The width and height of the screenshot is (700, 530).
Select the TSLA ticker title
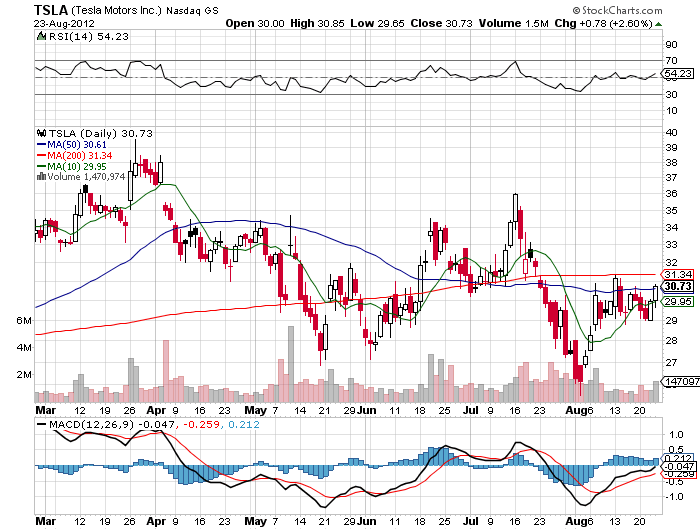pyautogui.click(x=51, y=10)
